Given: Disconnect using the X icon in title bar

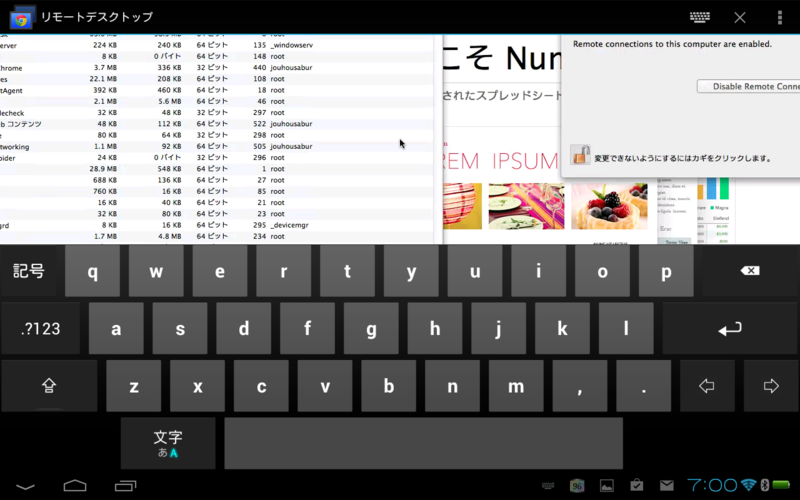Looking at the screenshot, I should coord(740,18).
